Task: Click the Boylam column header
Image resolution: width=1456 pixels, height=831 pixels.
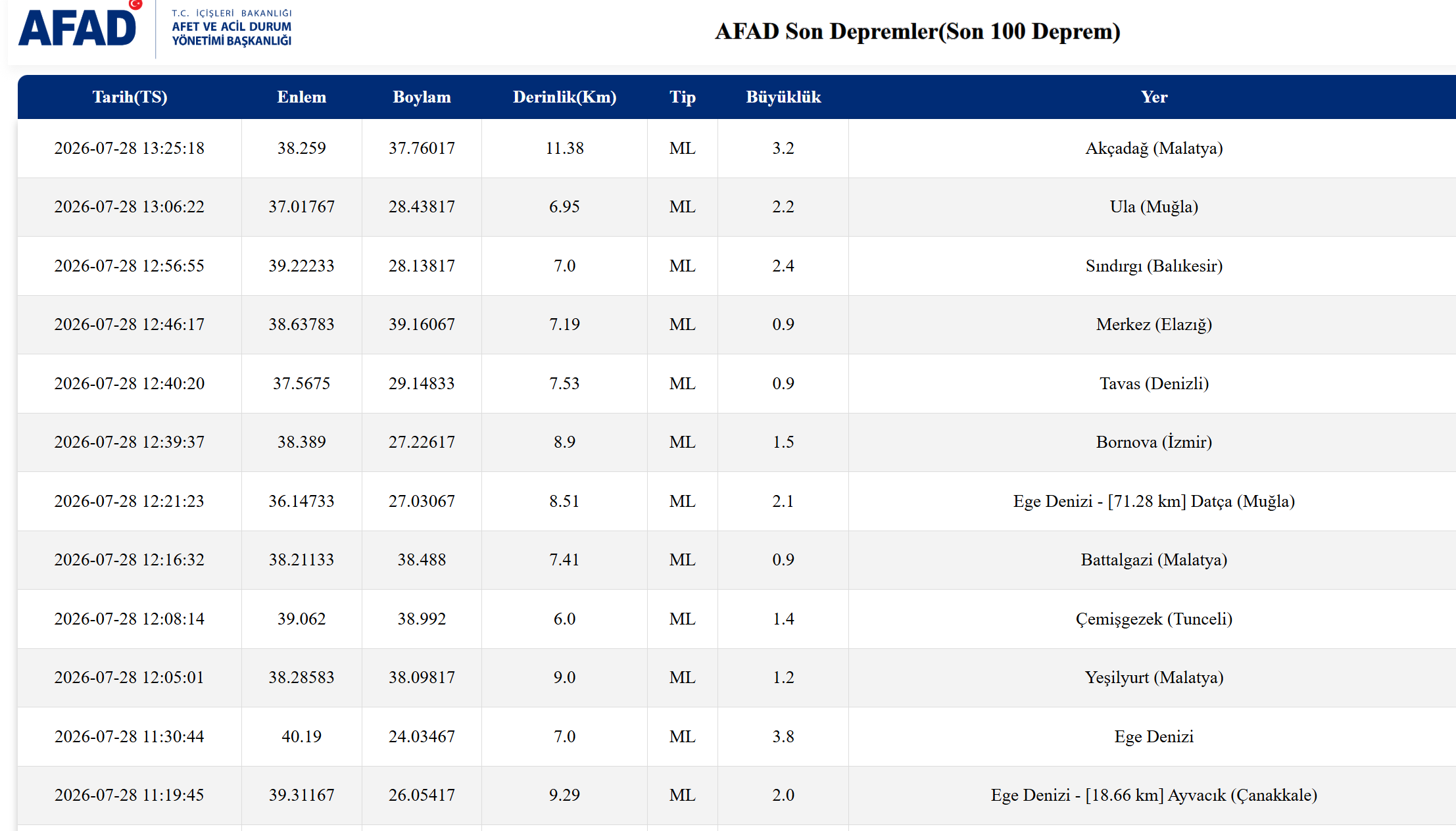Action: (422, 97)
